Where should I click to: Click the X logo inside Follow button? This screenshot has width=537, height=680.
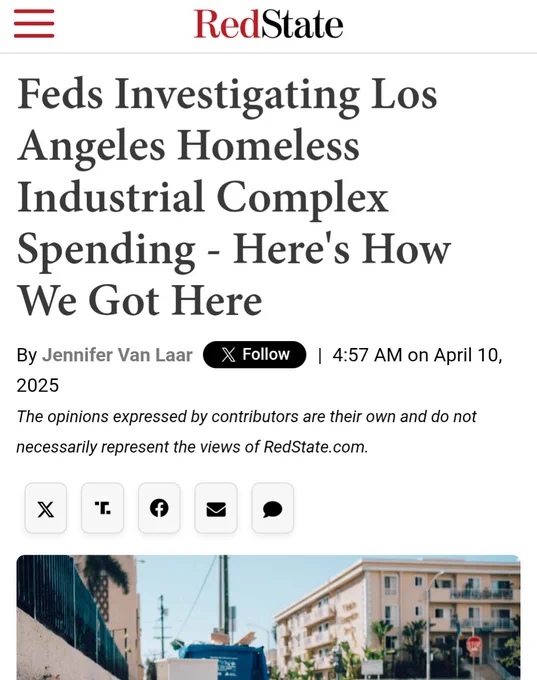click(x=228, y=355)
